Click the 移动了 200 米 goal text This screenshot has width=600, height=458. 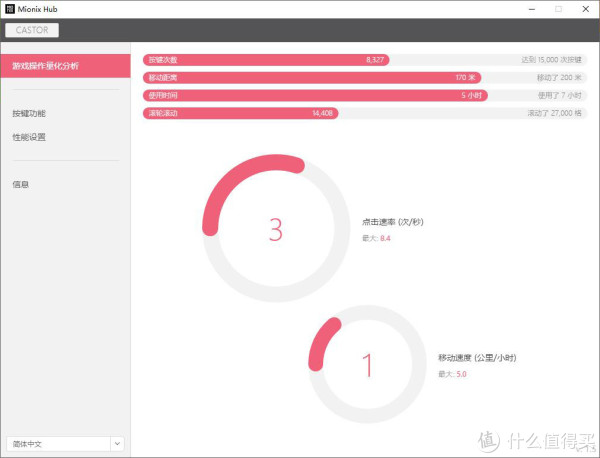click(559, 78)
